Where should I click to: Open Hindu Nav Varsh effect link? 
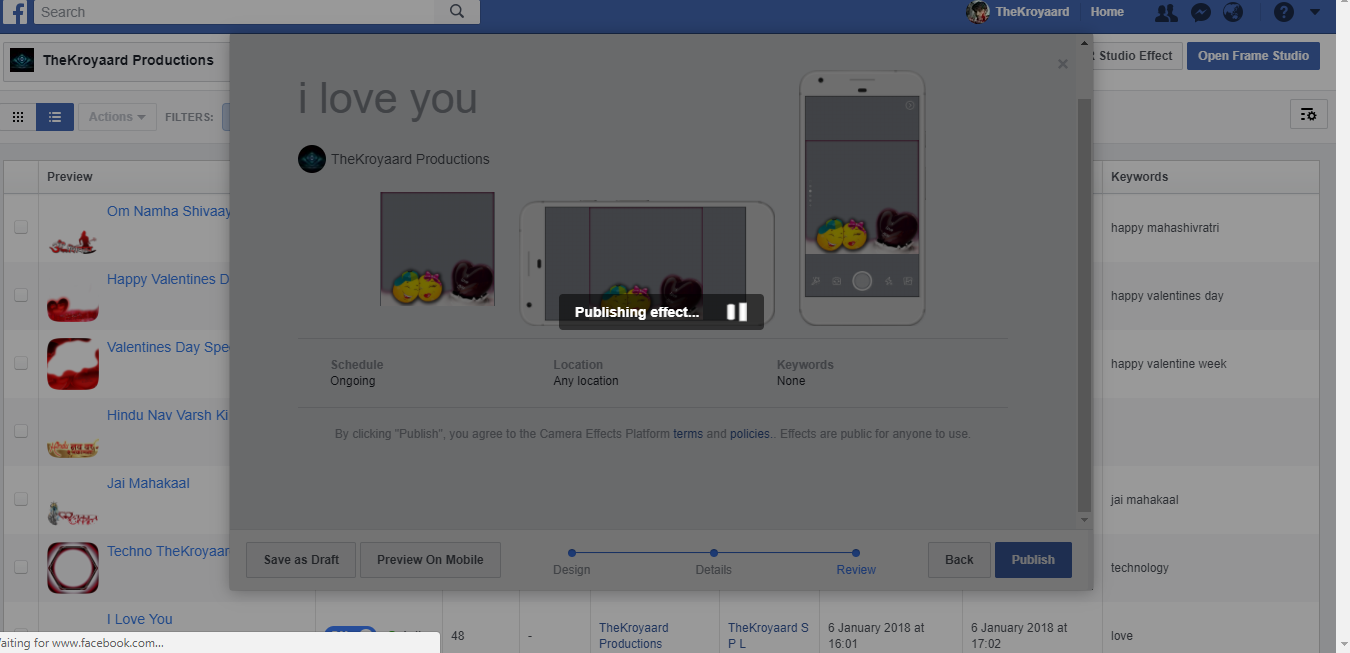click(x=168, y=415)
